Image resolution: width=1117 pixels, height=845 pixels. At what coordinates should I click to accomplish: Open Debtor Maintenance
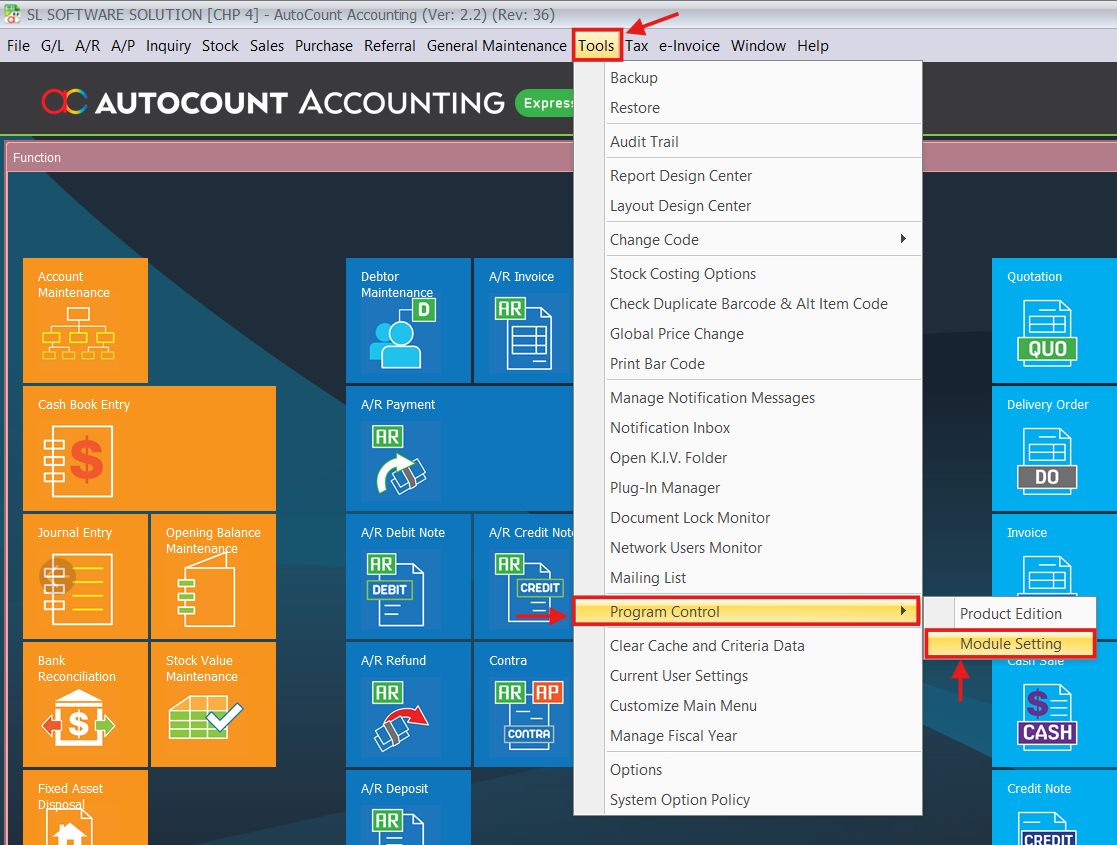[x=408, y=320]
